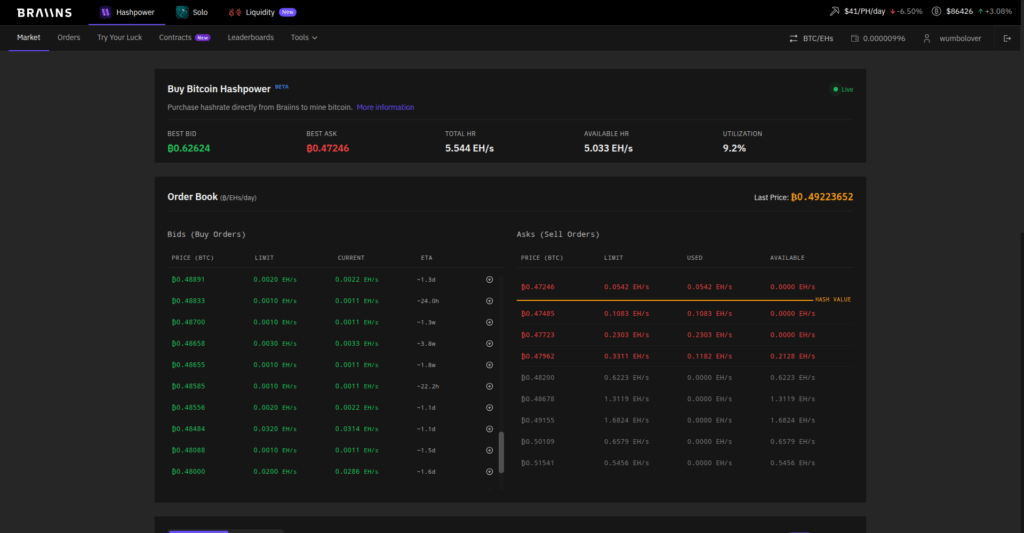The width and height of the screenshot is (1024, 533).
Task: Click the best bid value 0.62624
Action: pos(189,148)
